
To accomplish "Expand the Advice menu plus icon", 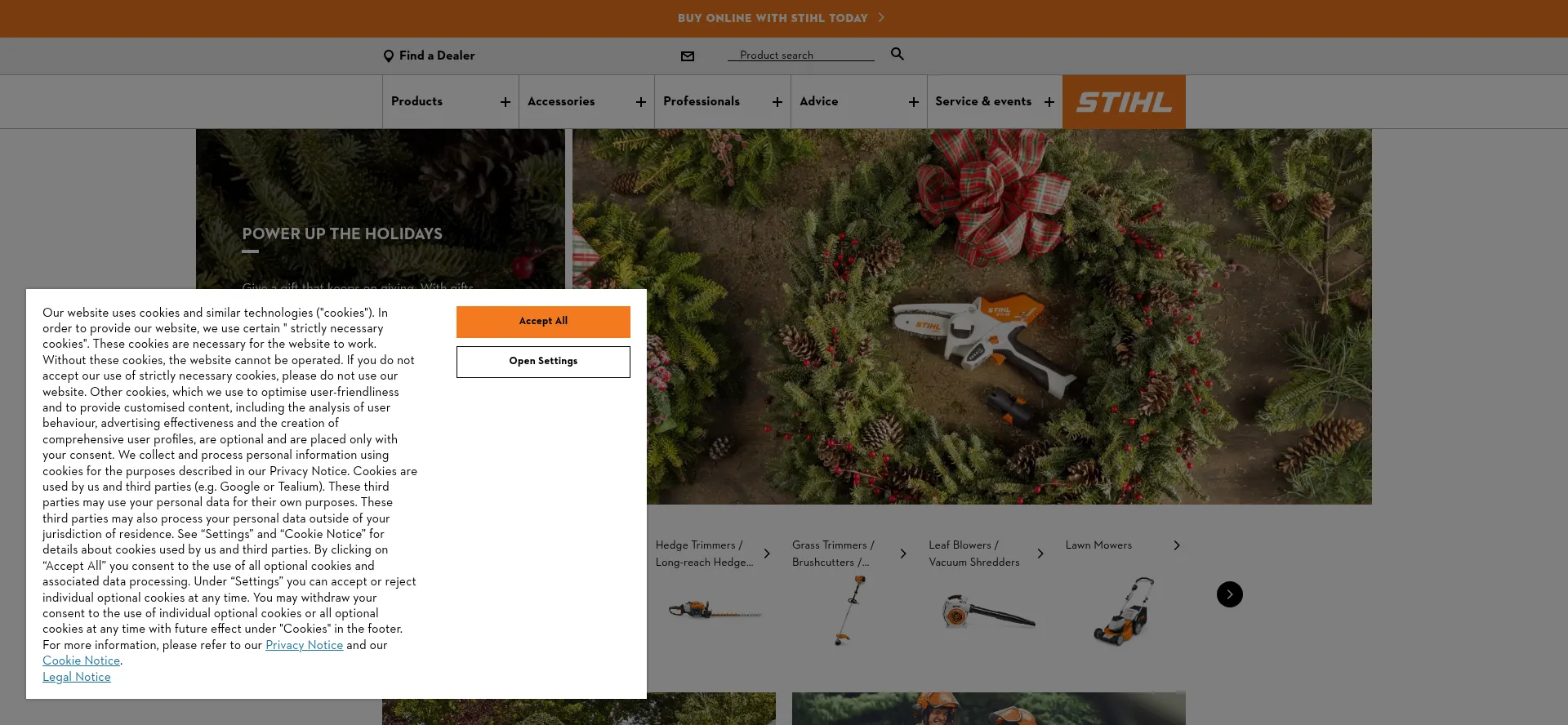I will click(x=914, y=102).
